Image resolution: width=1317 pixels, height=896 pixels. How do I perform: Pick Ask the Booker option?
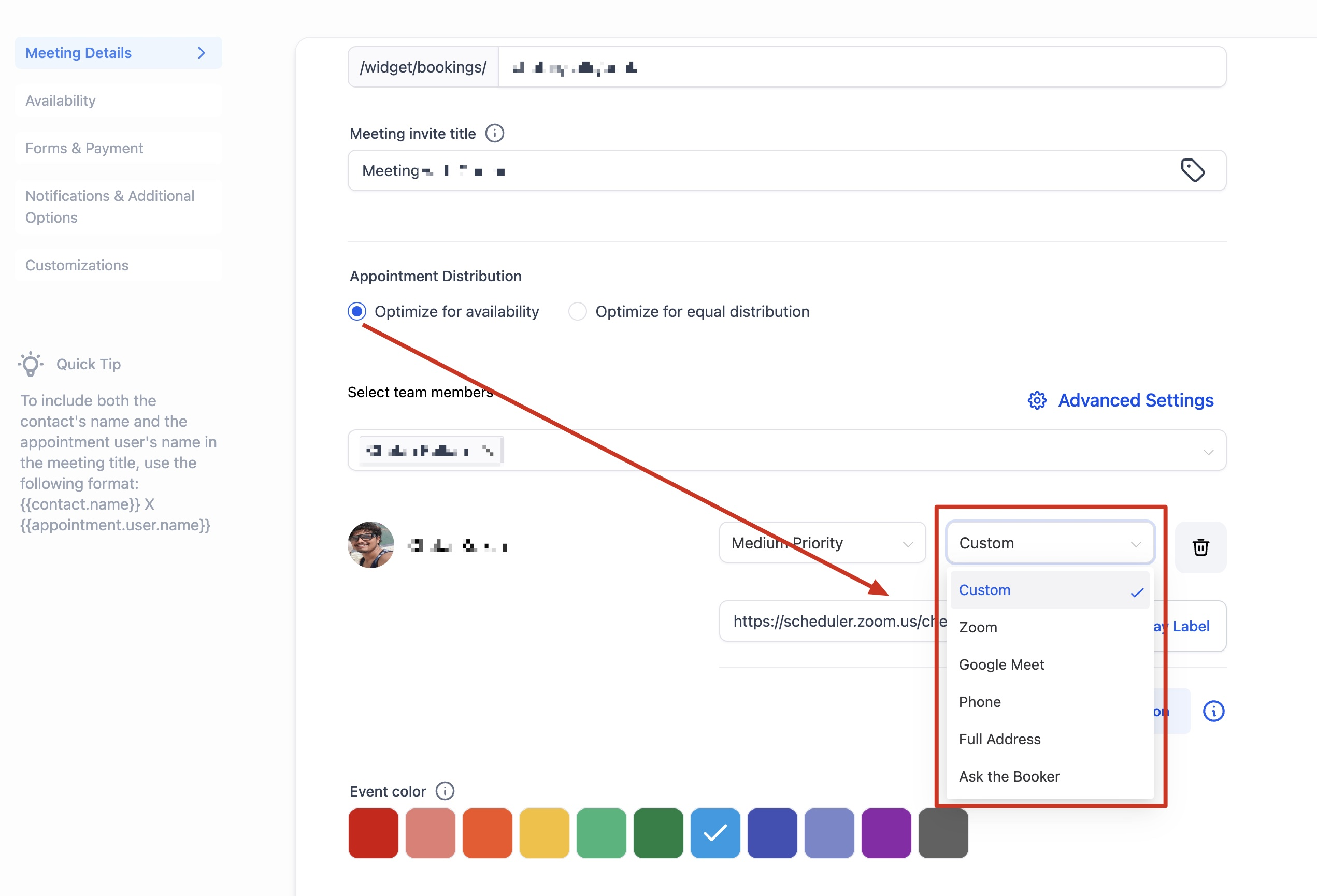click(1009, 776)
